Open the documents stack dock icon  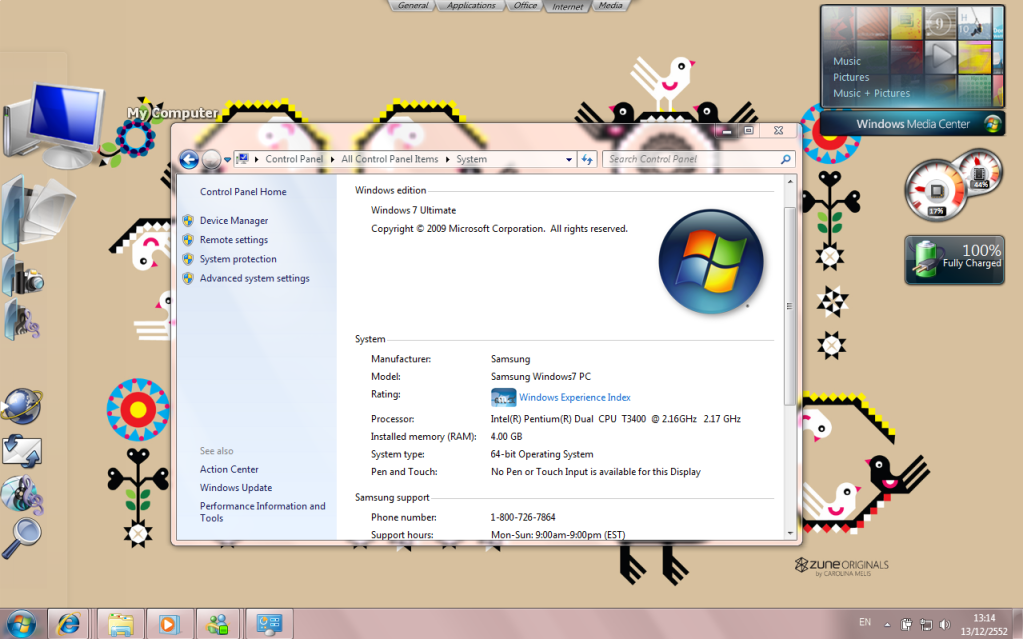point(36,212)
